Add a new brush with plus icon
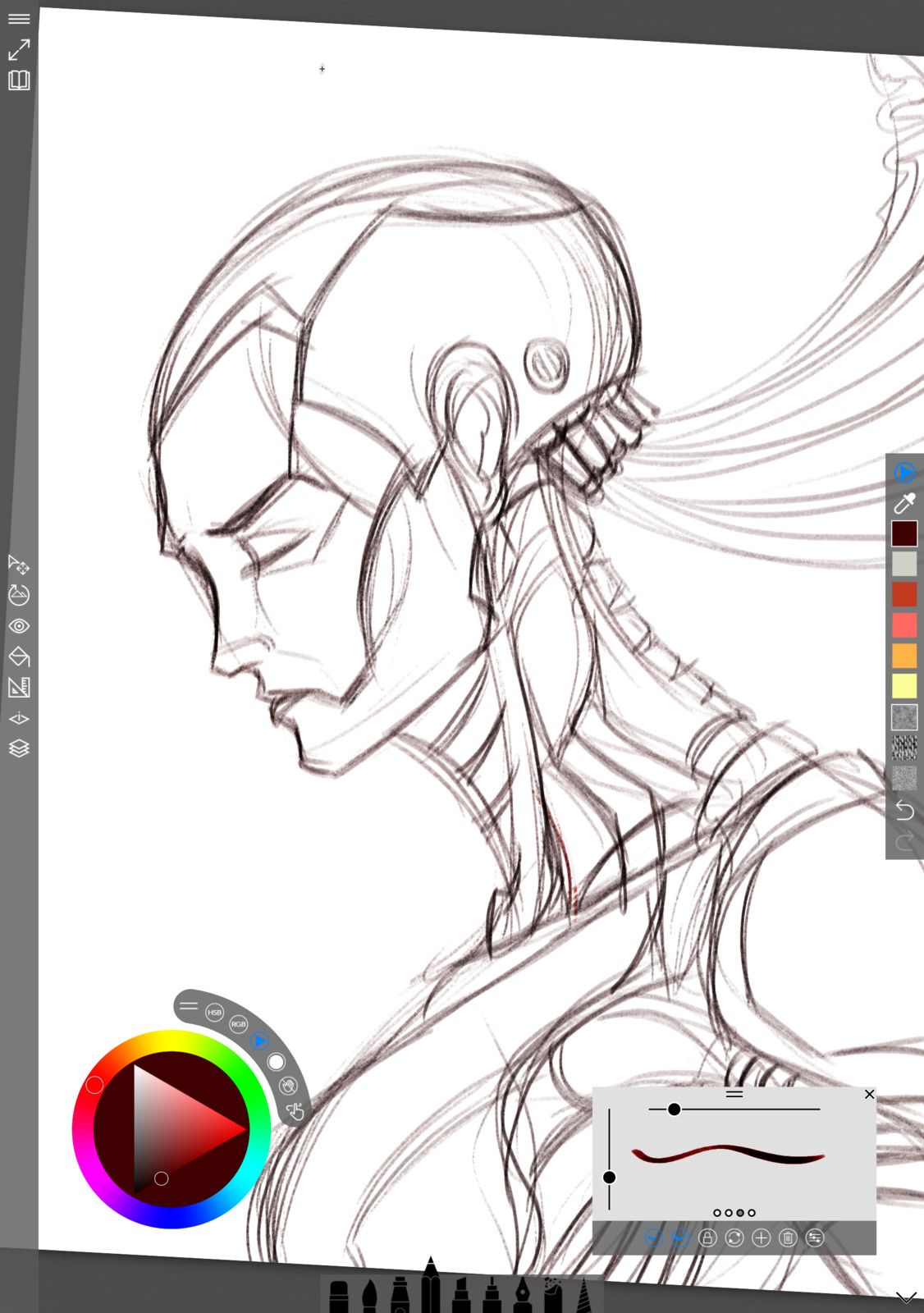Image resolution: width=924 pixels, height=1313 pixels. pos(761,1238)
